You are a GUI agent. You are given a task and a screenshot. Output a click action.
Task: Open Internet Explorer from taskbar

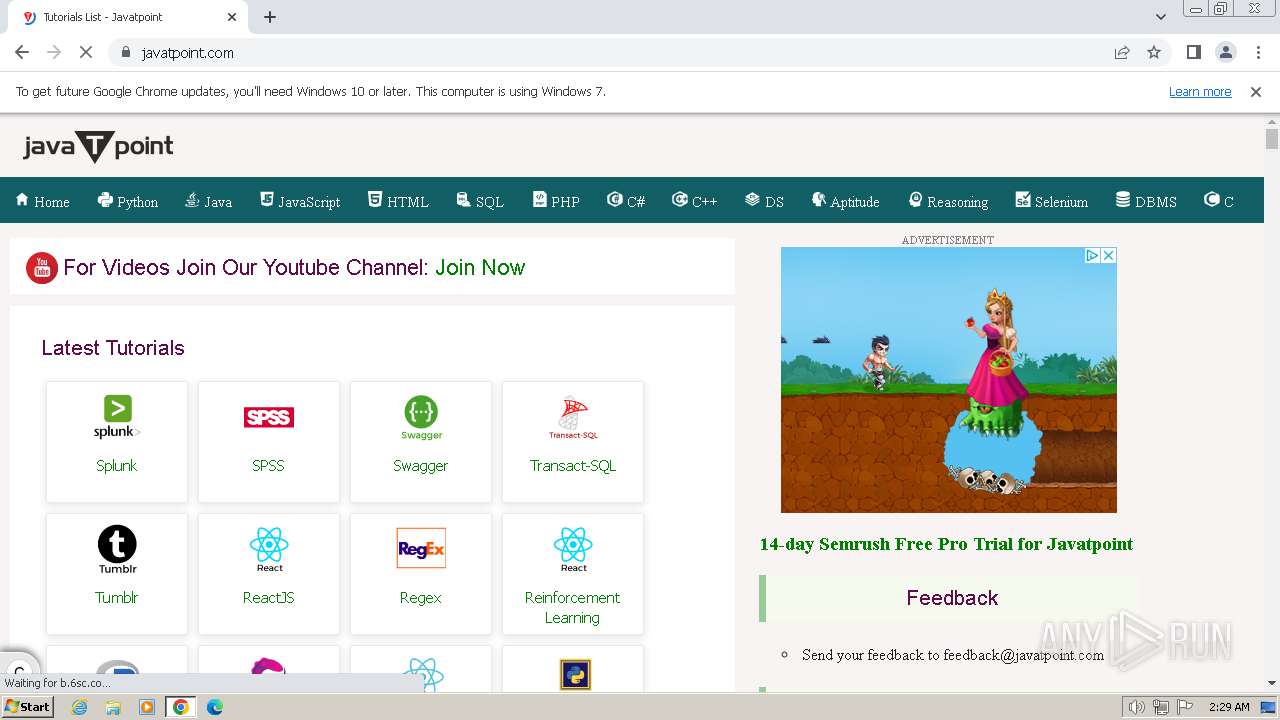click(80, 707)
